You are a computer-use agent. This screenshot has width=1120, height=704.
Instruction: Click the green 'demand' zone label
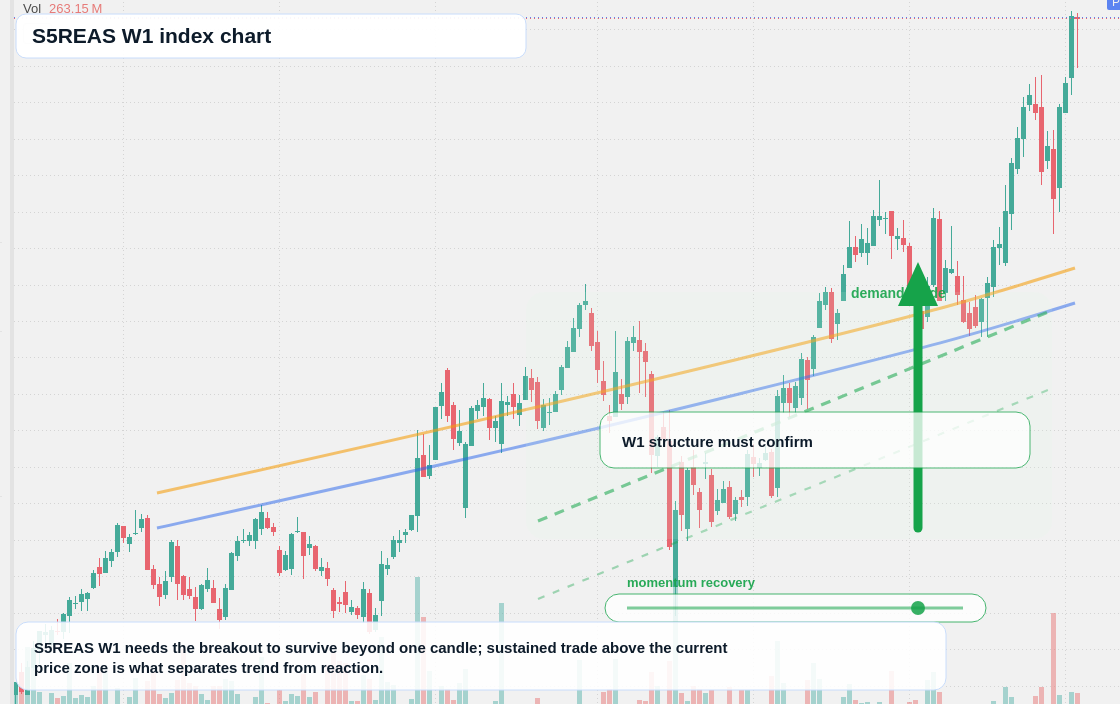tap(897, 293)
